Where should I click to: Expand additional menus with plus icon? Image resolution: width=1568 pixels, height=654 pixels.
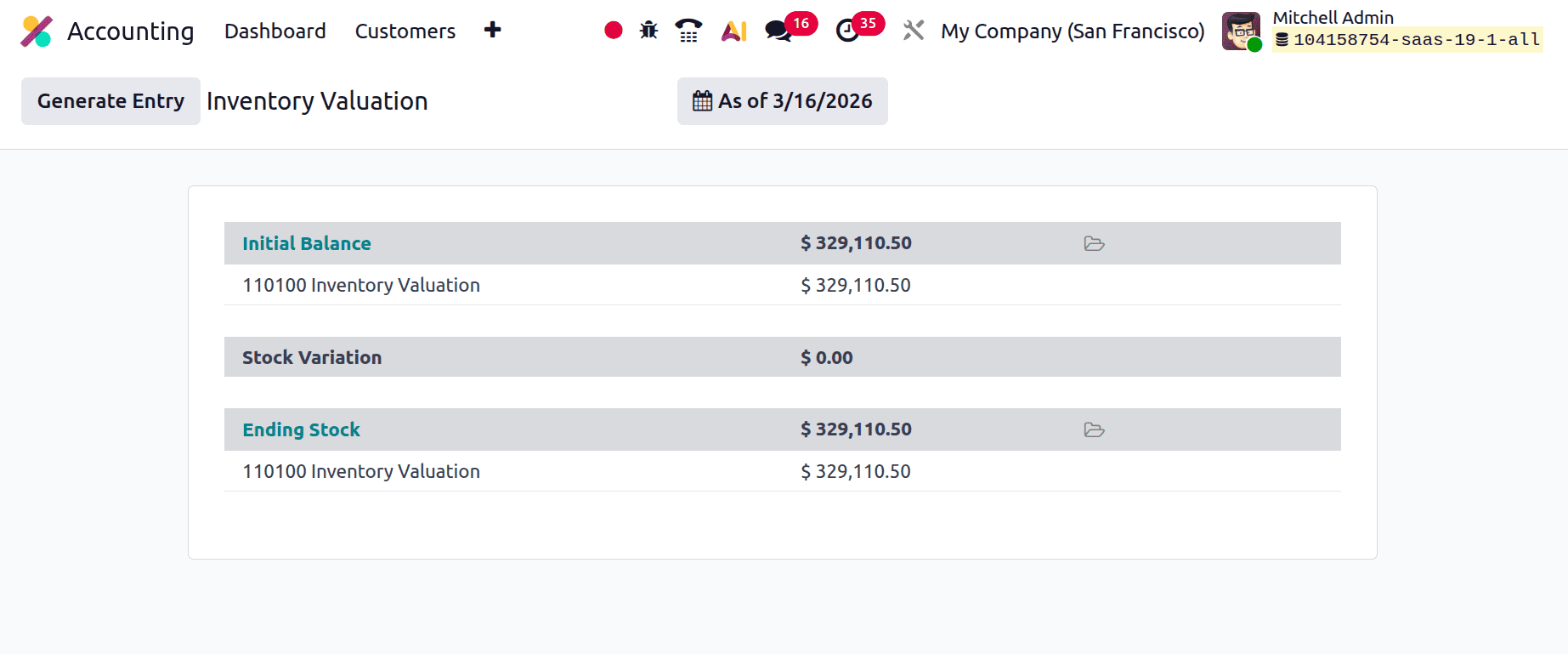click(493, 31)
